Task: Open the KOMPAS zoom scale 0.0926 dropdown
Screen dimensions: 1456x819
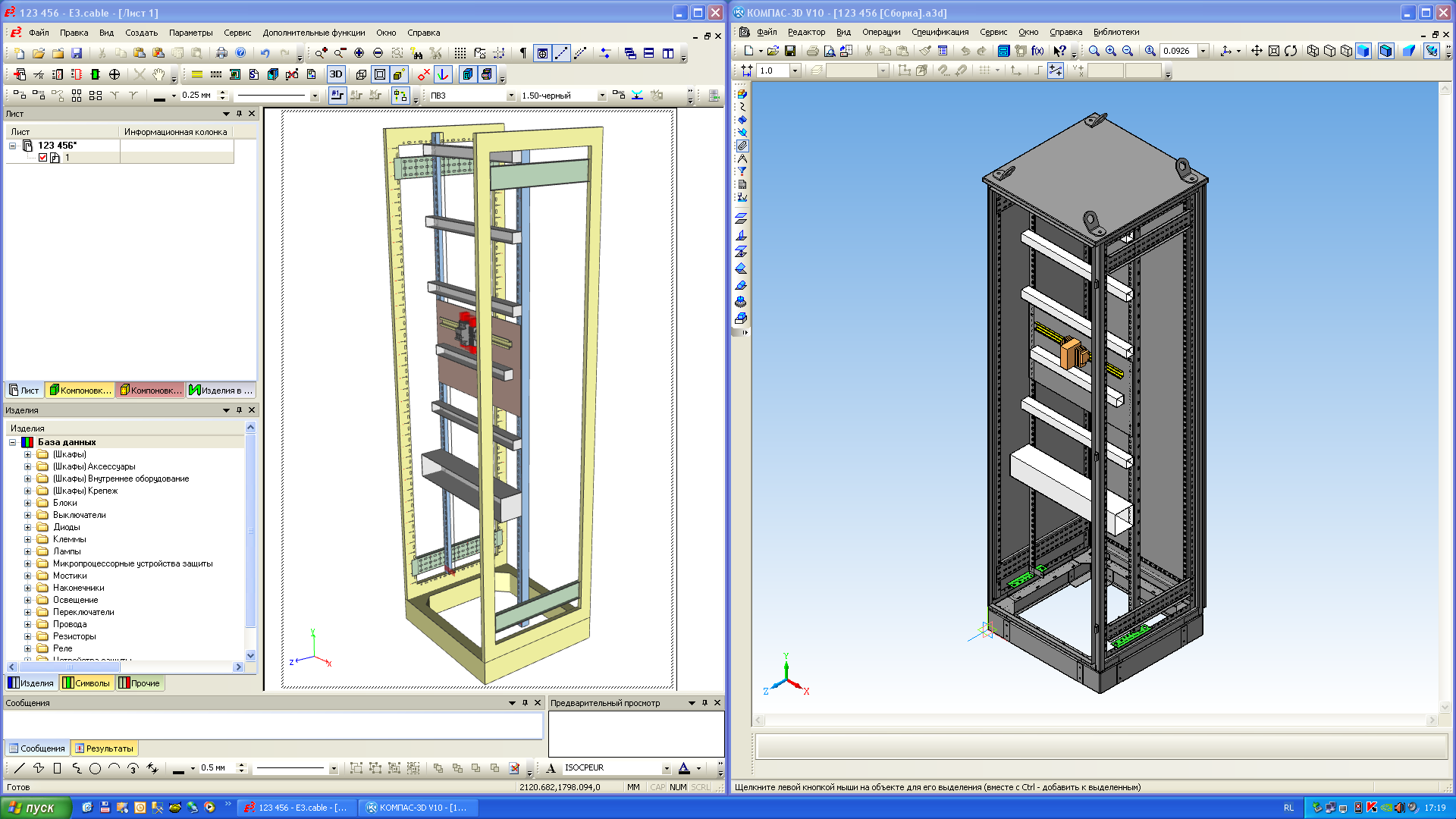Action: [x=1203, y=51]
